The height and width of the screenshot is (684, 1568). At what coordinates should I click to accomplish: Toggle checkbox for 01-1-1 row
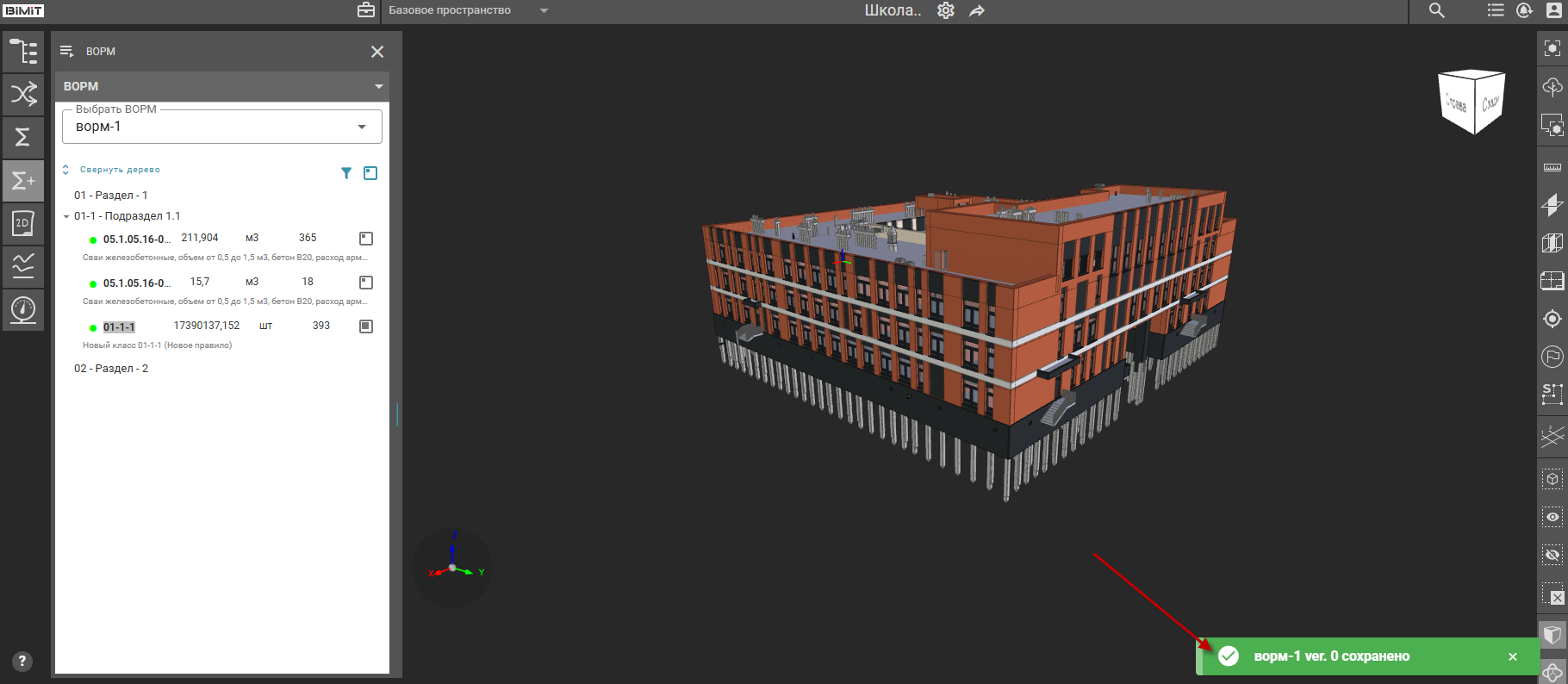pyautogui.click(x=366, y=326)
